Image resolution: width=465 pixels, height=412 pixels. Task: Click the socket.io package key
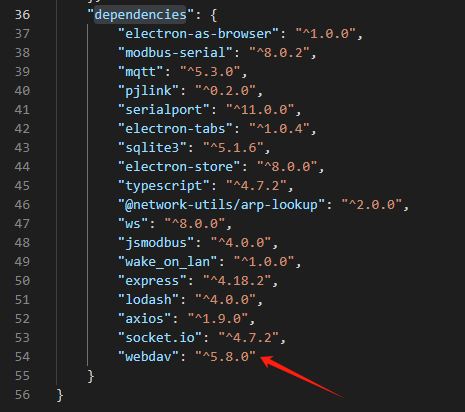click(160, 338)
